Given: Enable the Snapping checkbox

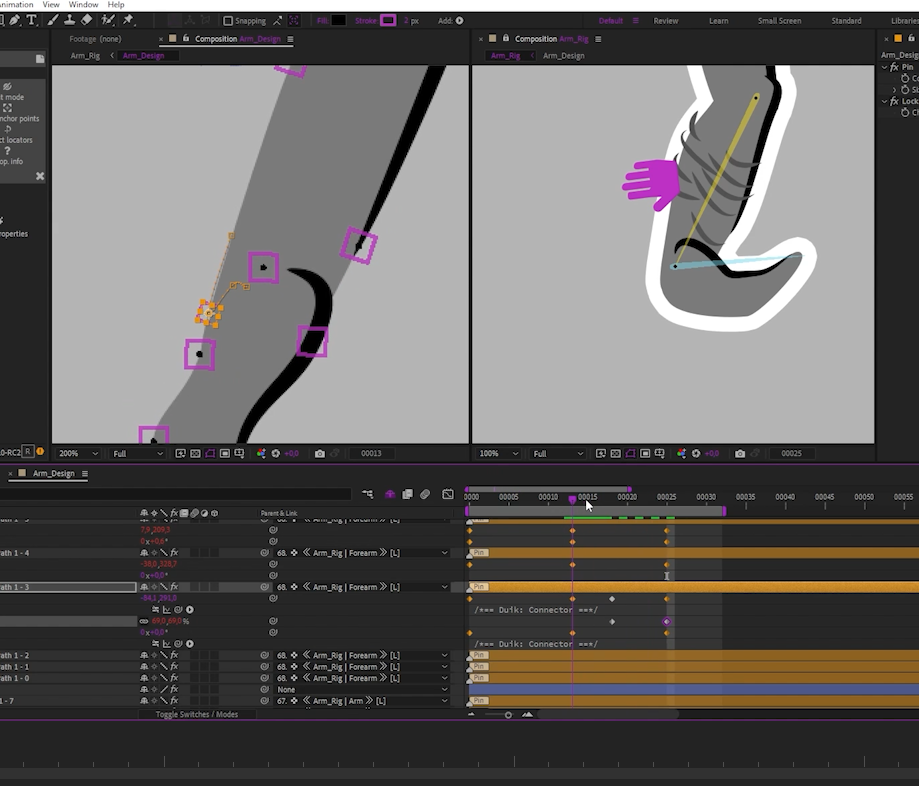Looking at the screenshot, I should pos(228,20).
